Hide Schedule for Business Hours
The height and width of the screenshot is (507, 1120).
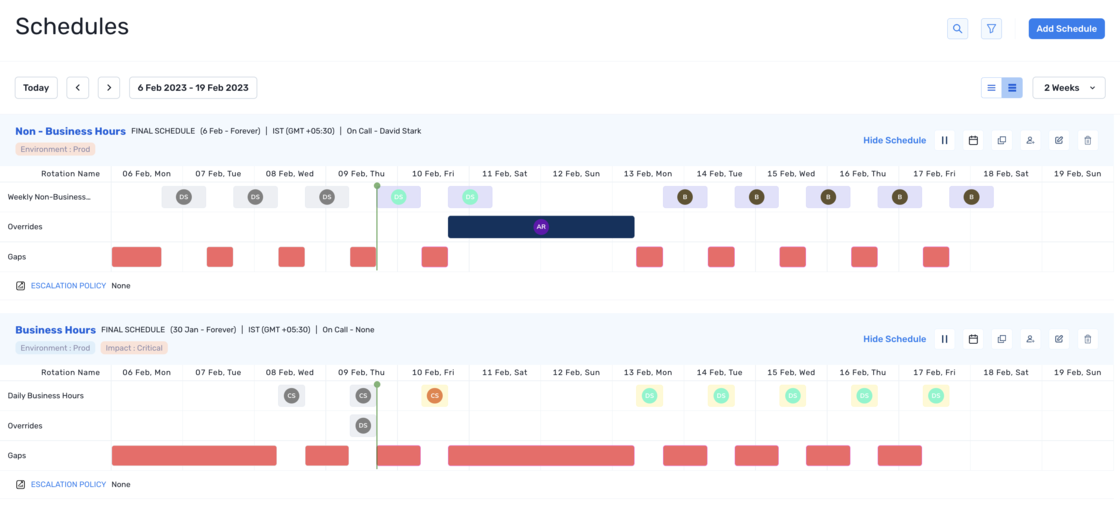(x=894, y=339)
